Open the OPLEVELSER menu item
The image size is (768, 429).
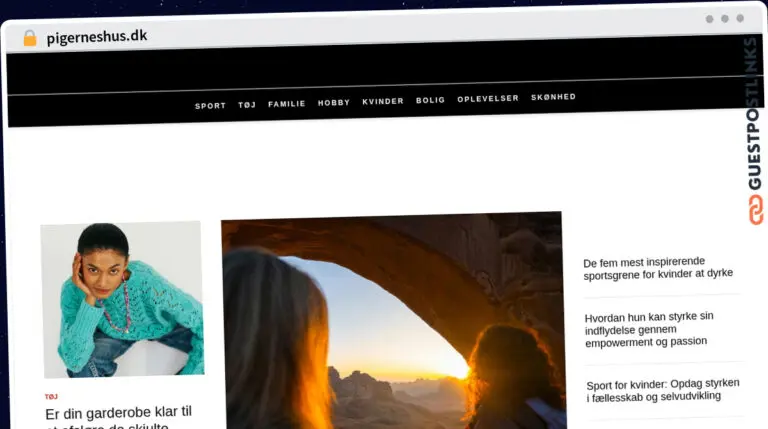pyautogui.click(x=488, y=98)
